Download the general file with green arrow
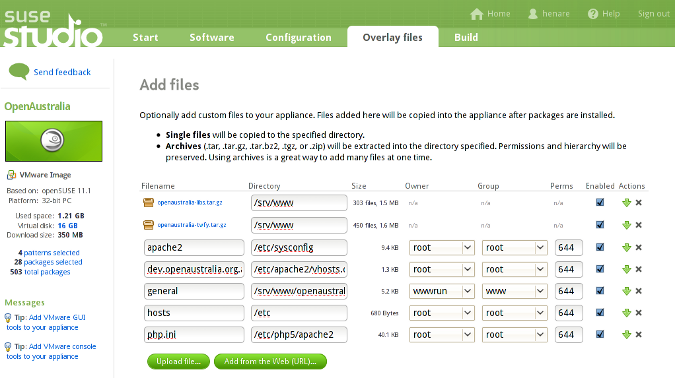Viewport: 675px width, 378px height. [x=626, y=291]
